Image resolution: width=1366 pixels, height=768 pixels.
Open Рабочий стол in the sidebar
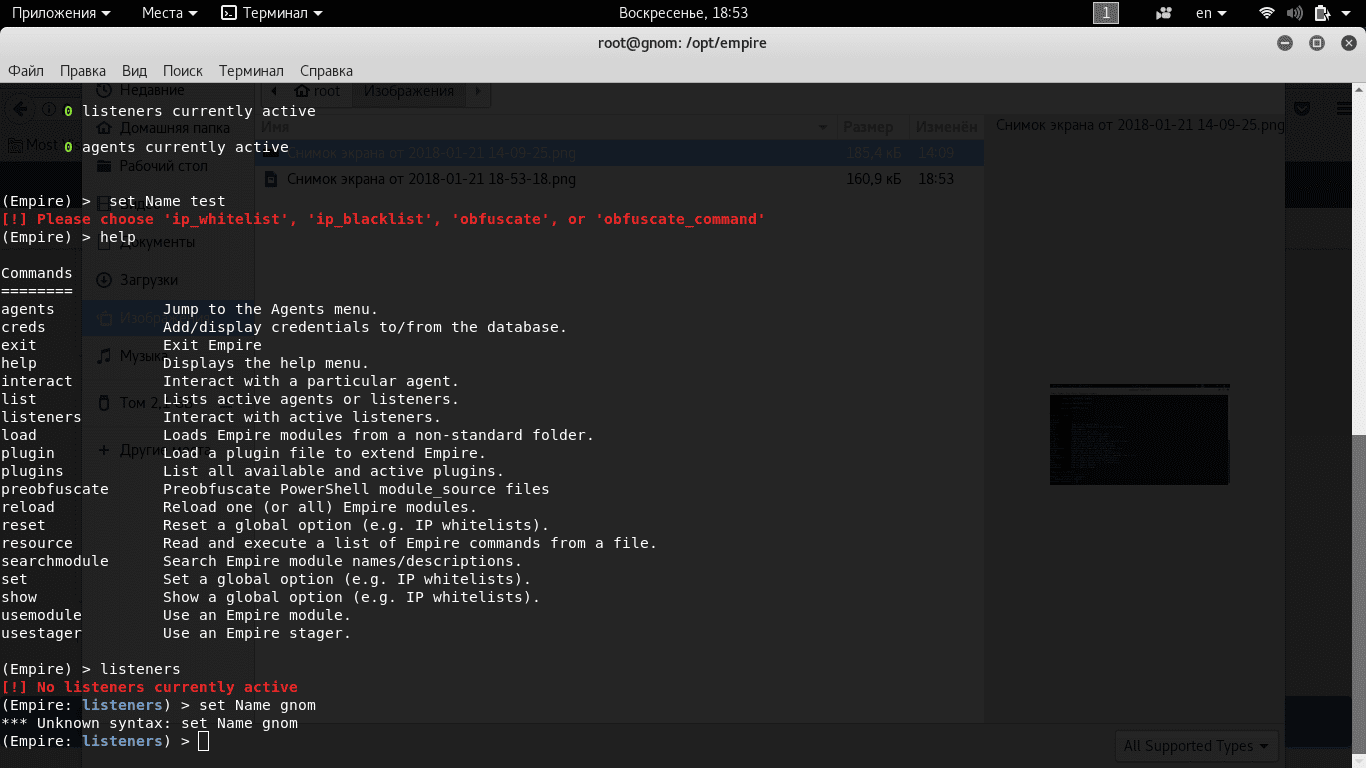[x=152, y=166]
